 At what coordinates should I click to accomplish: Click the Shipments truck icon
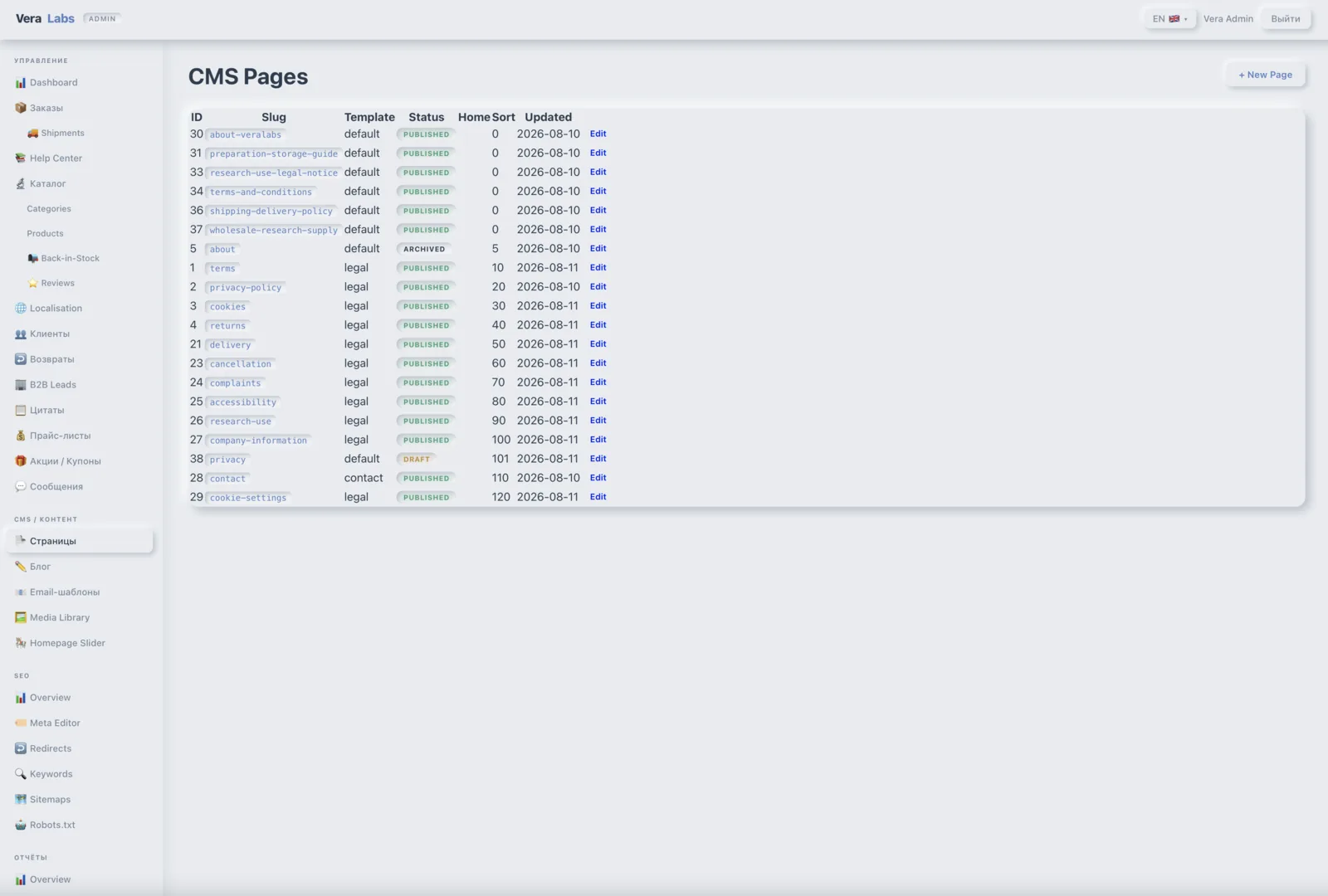[x=33, y=134]
